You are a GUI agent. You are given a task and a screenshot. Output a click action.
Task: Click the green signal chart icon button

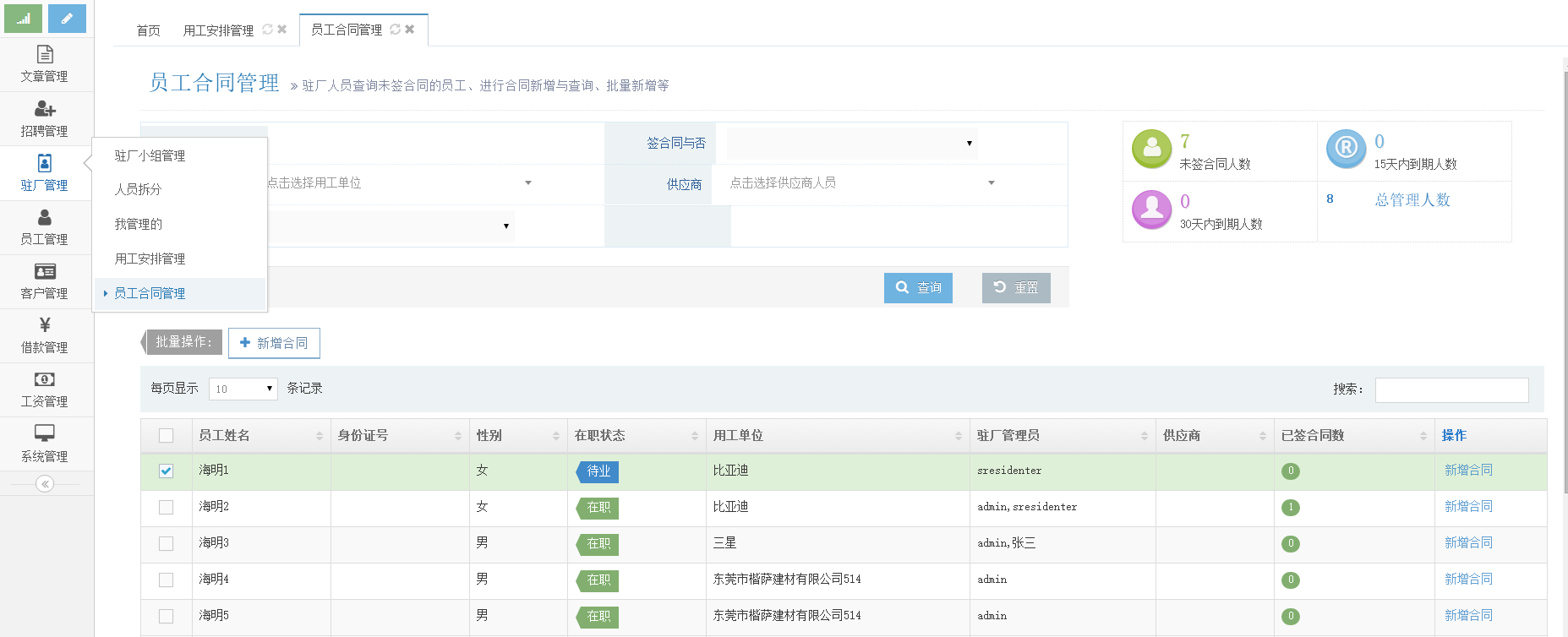[x=23, y=19]
